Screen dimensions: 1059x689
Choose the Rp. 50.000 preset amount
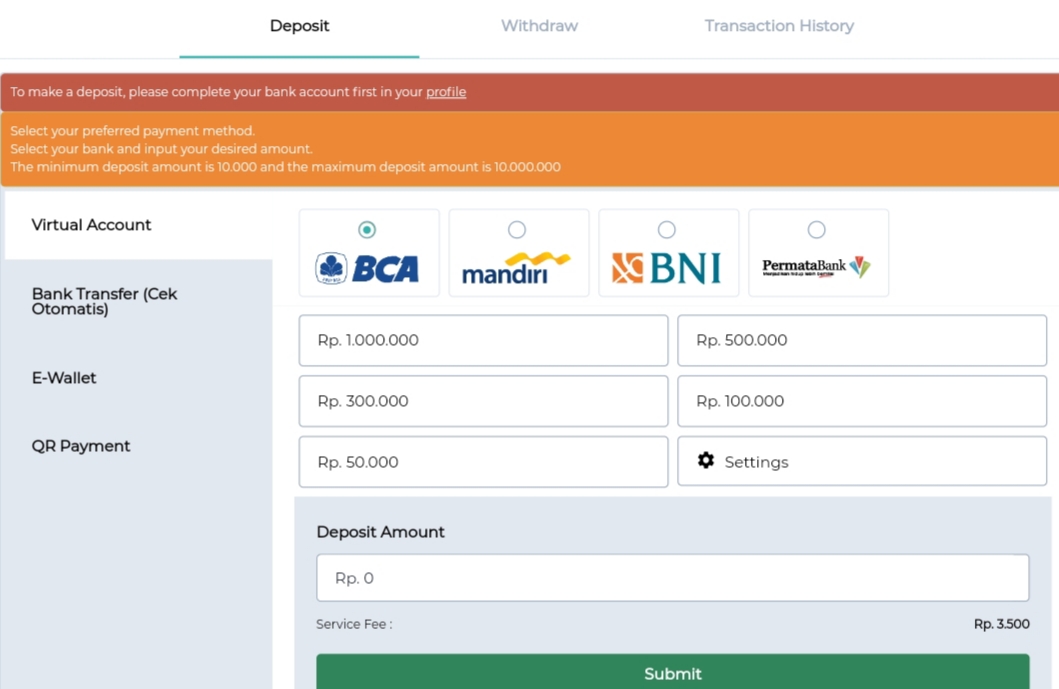[484, 462]
